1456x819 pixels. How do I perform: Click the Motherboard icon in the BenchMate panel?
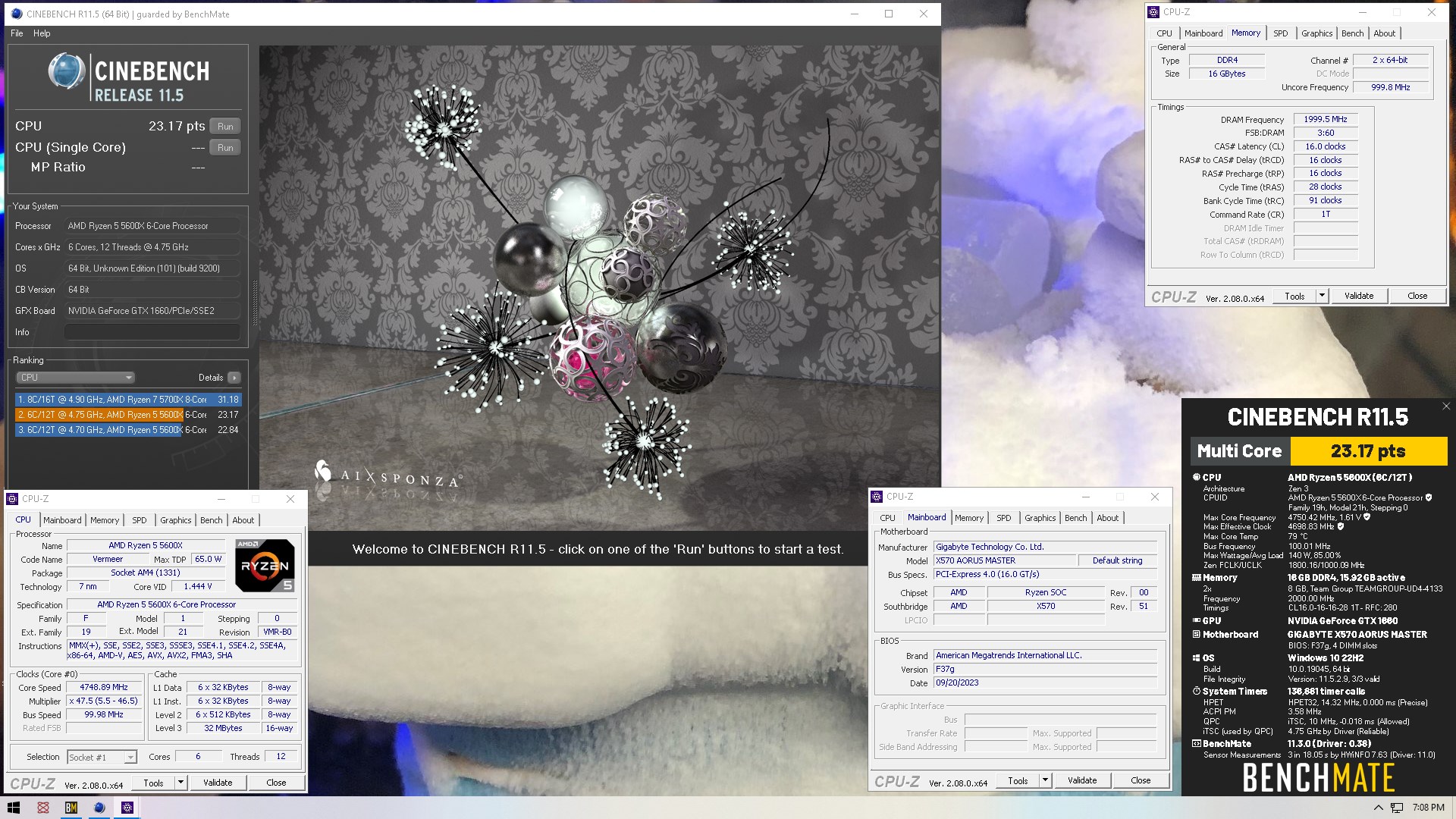tap(1197, 634)
